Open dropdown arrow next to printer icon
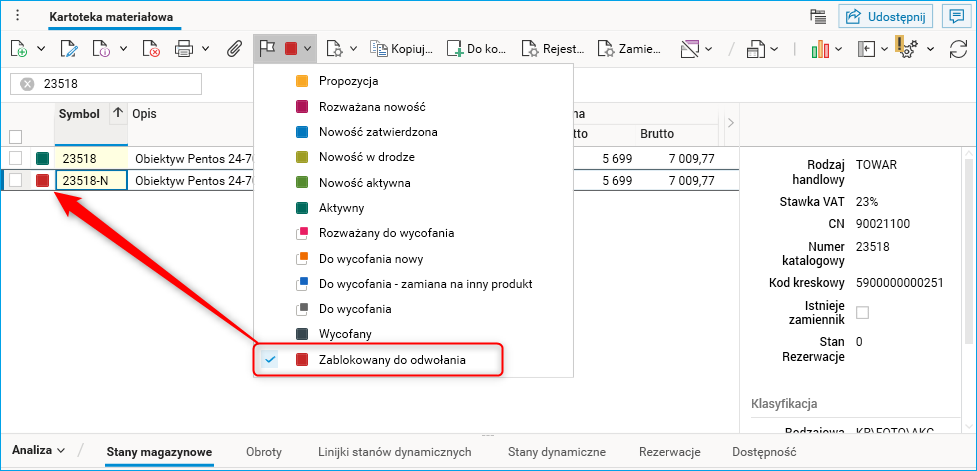The image size is (977, 471). click(206, 49)
